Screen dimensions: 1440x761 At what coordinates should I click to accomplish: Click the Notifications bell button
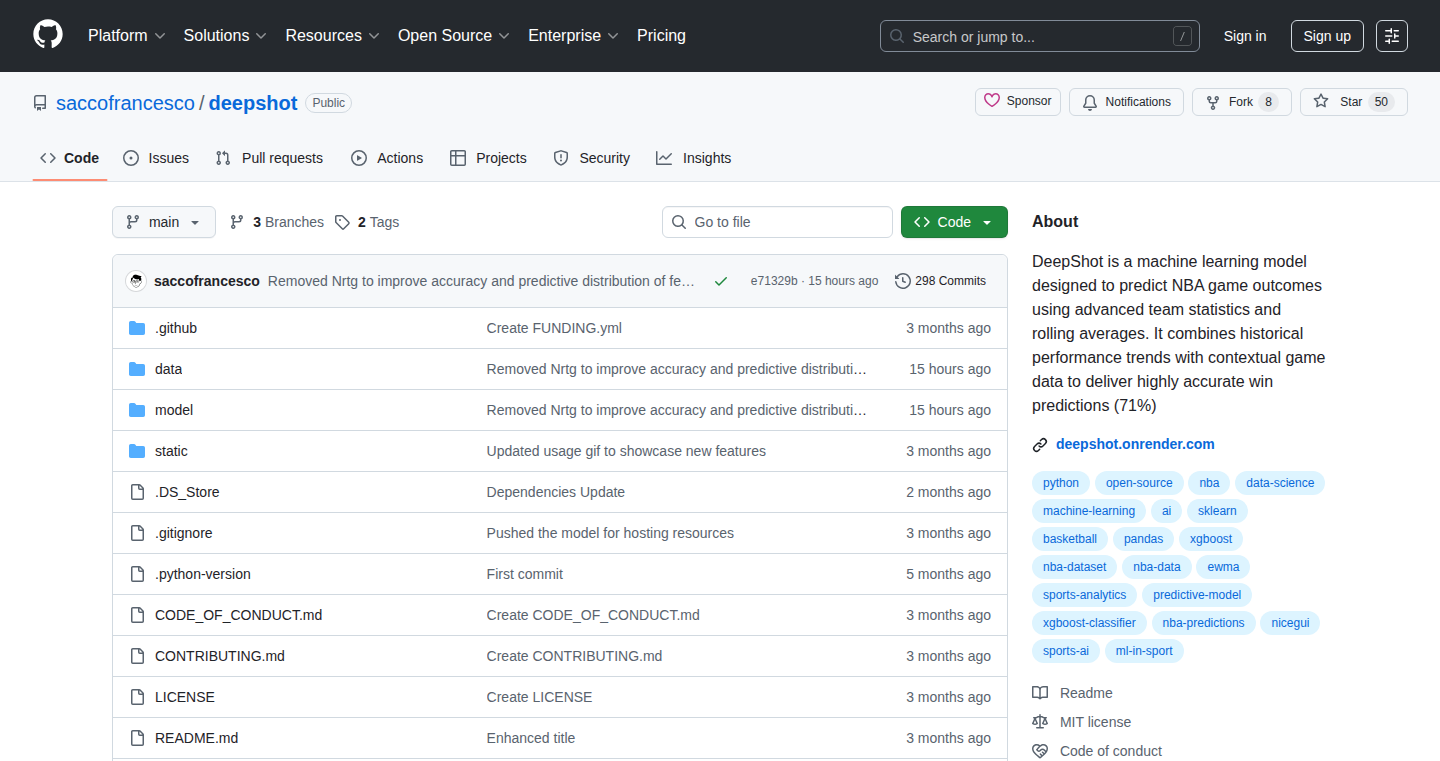click(x=1126, y=102)
